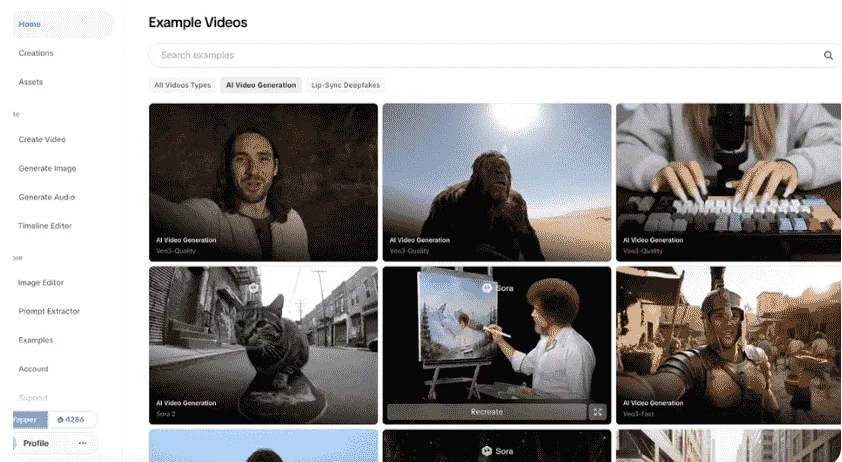
Task: Open the cat on skateboard video
Action: 263,345
